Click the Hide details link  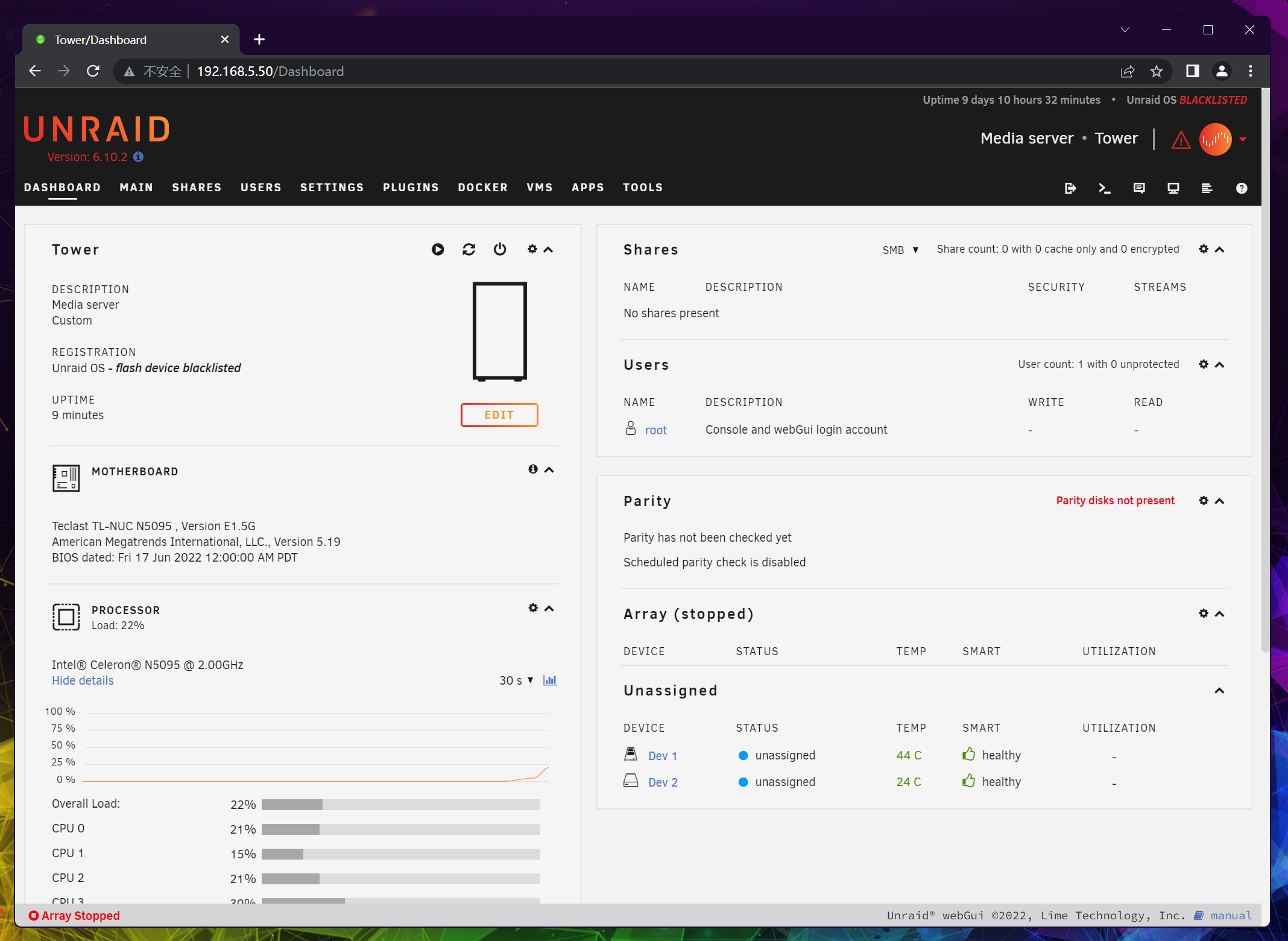point(83,680)
